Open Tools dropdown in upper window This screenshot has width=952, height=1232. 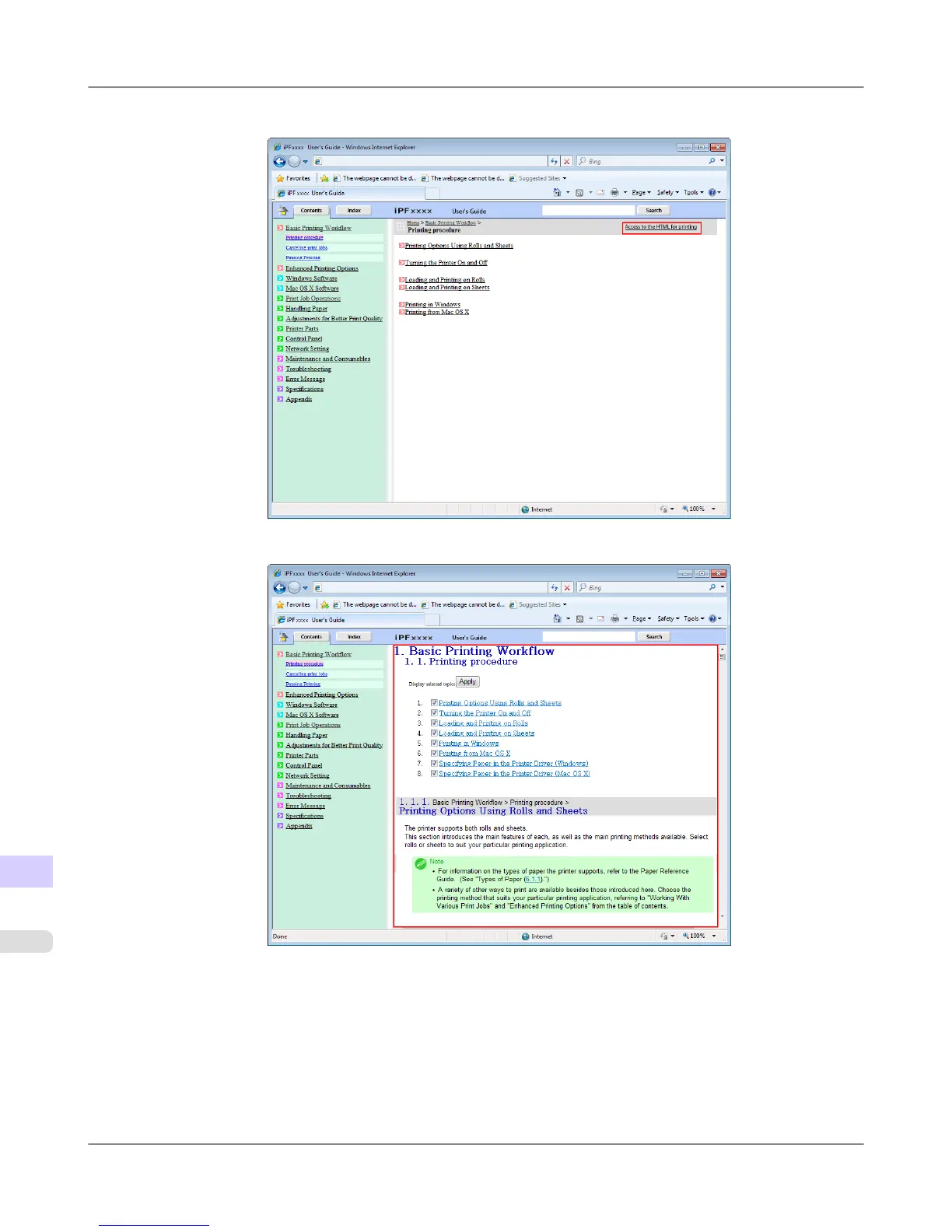tap(694, 192)
